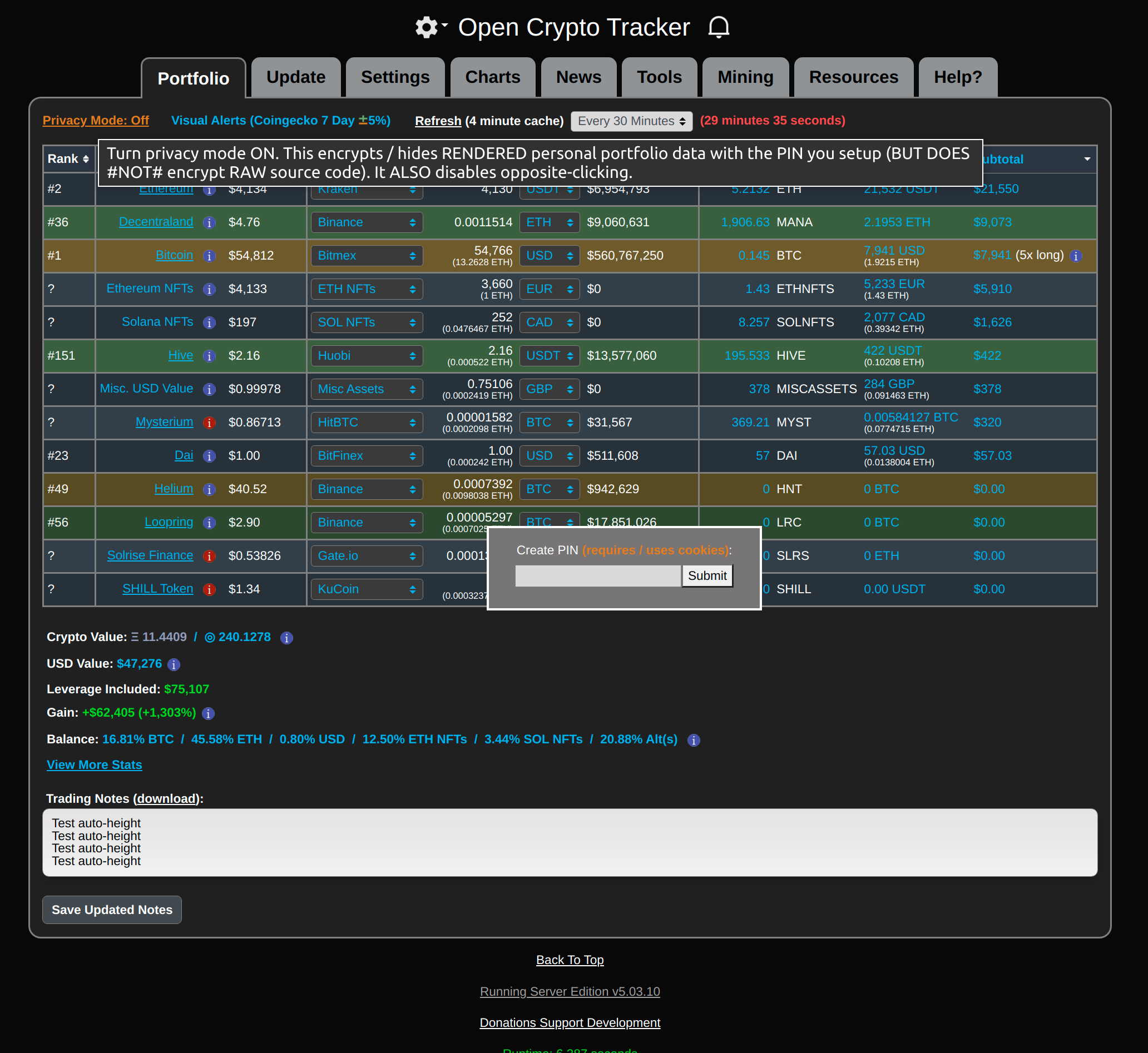Switch to the Tools tab
Screen dimensions: 1148x1053
[659, 77]
